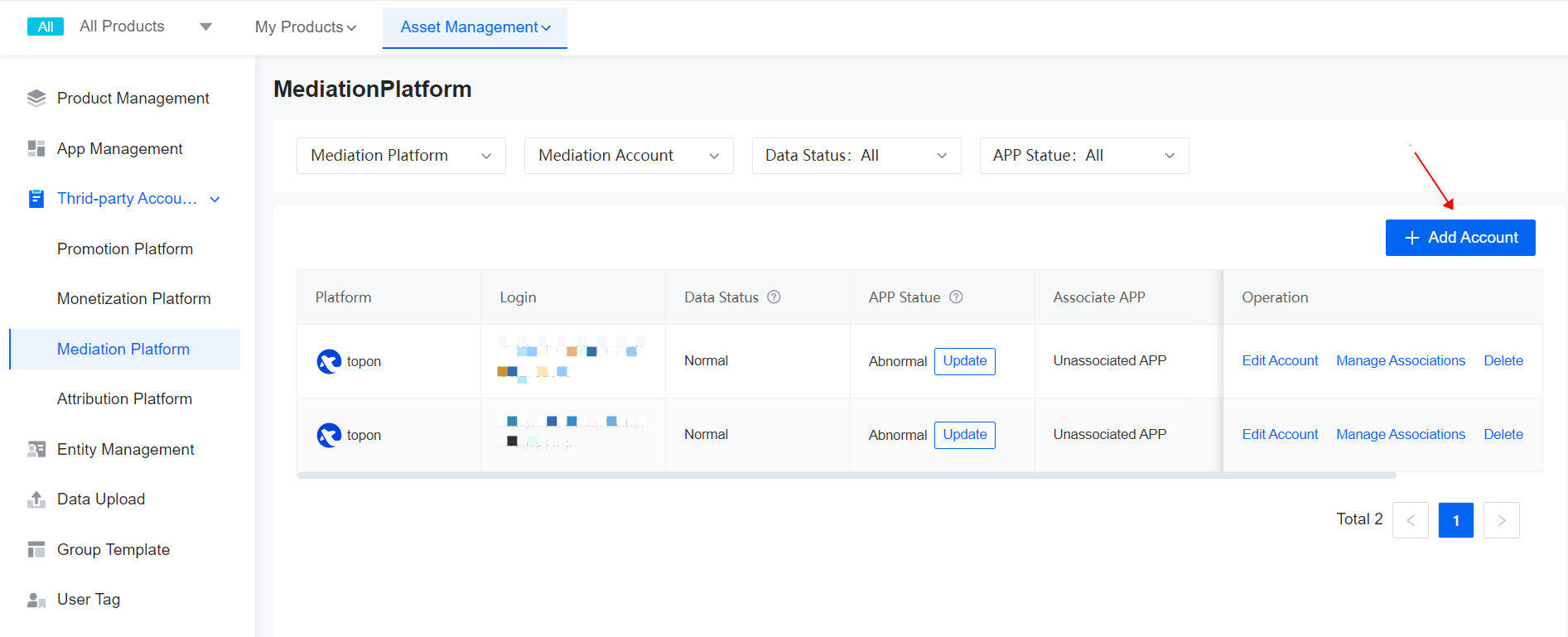Open the Mediation Platform filter dropdown
This screenshot has height=637, width=1568.
[401, 156]
